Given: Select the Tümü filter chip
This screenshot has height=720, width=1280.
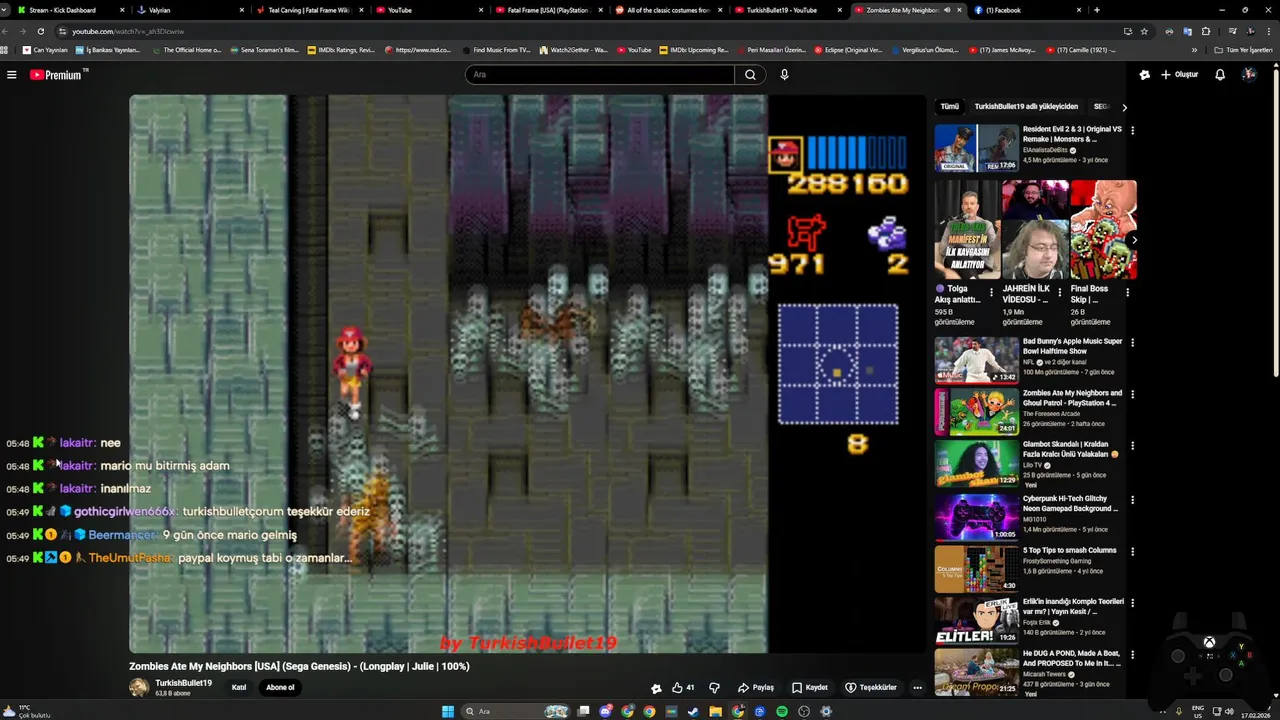Looking at the screenshot, I should pyautogui.click(x=949, y=107).
